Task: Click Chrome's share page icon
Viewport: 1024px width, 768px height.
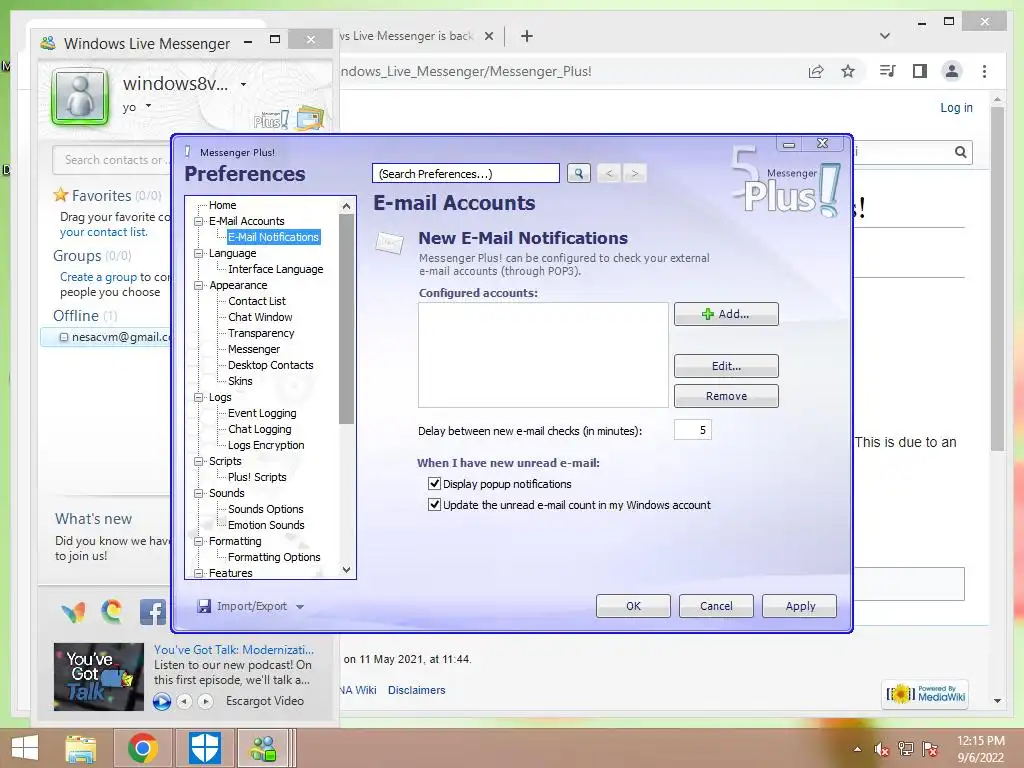Action: (x=816, y=71)
